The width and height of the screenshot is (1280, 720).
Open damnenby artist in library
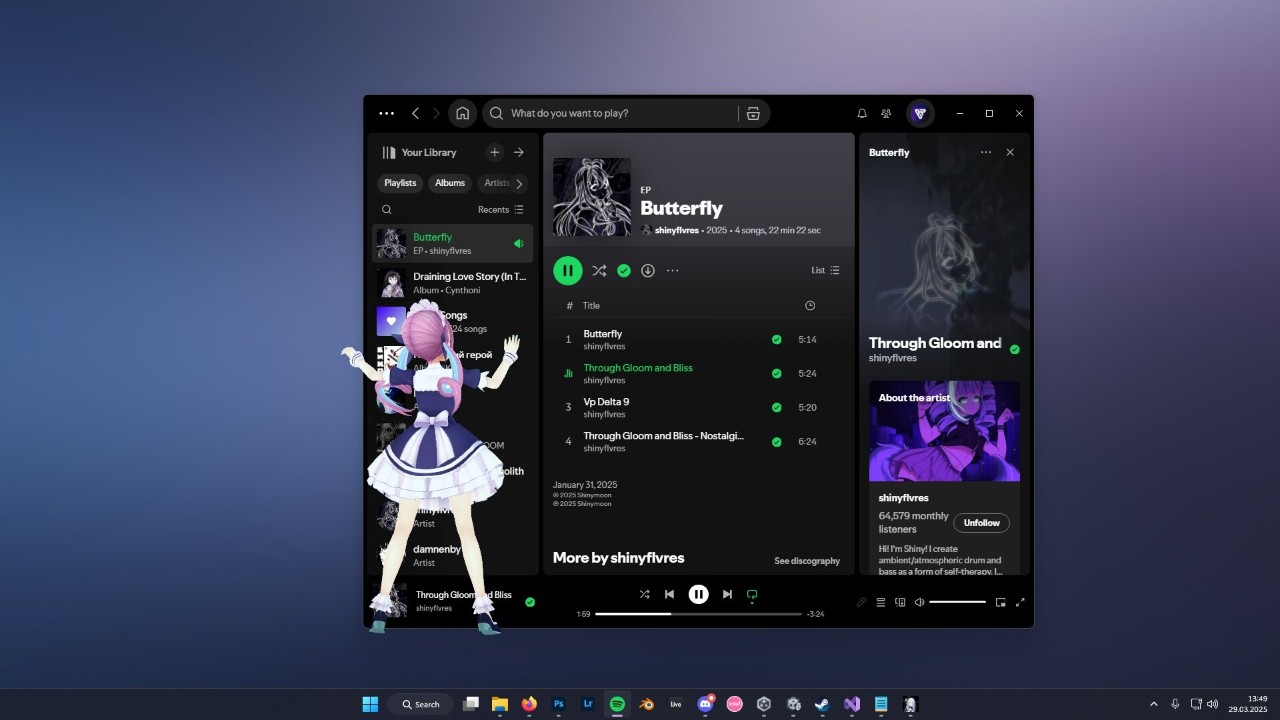tap(453, 555)
